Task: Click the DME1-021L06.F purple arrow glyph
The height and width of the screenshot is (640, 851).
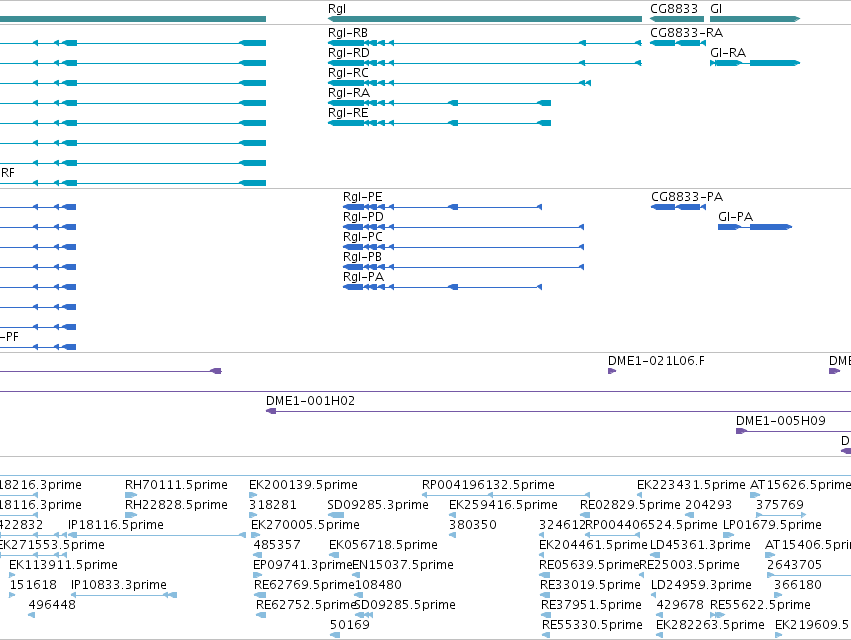Action: pyautogui.click(x=612, y=371)
